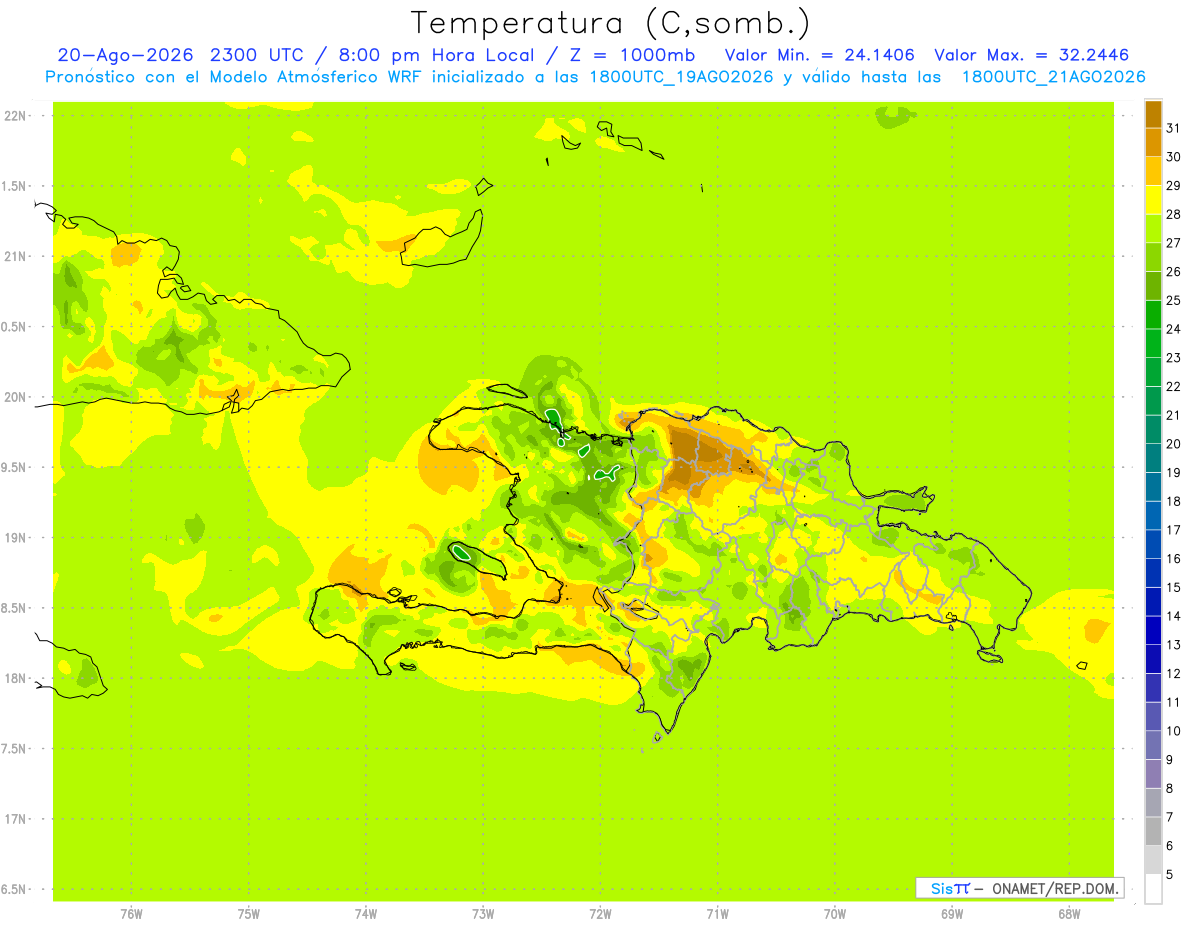Click the legend value '12'

point(1174,673)
